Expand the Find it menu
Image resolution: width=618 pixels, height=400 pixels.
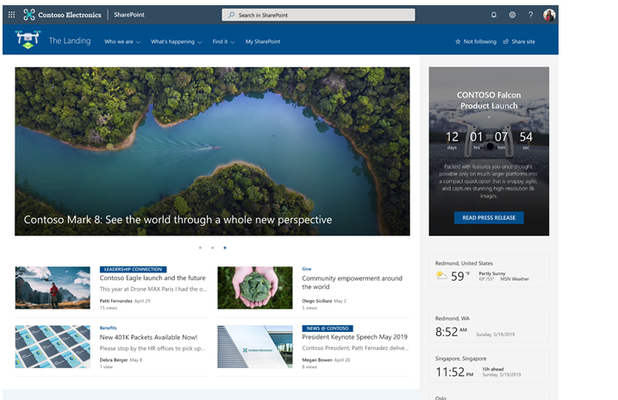pyautogui.click(x=223, y=42)
